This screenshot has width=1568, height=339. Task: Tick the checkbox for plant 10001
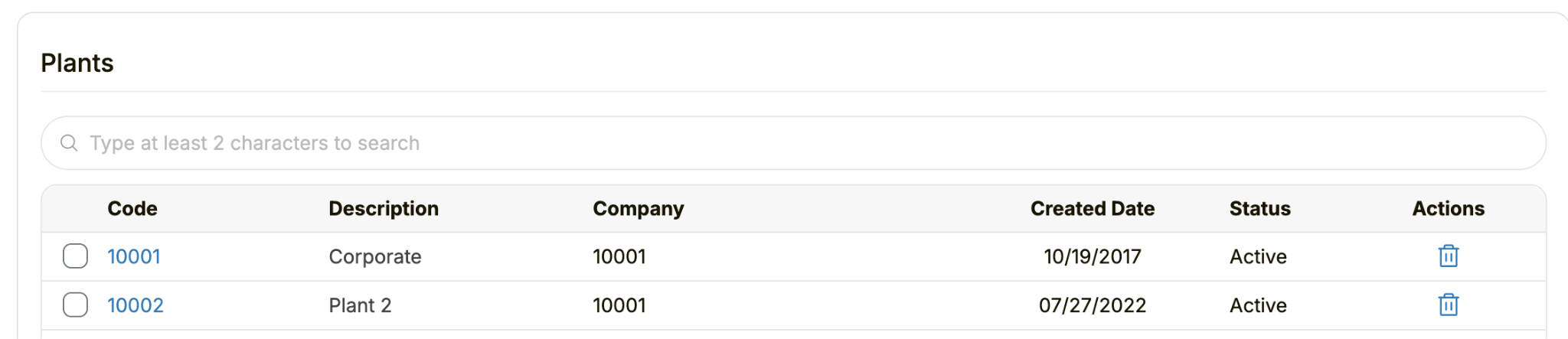click(75, 256)
